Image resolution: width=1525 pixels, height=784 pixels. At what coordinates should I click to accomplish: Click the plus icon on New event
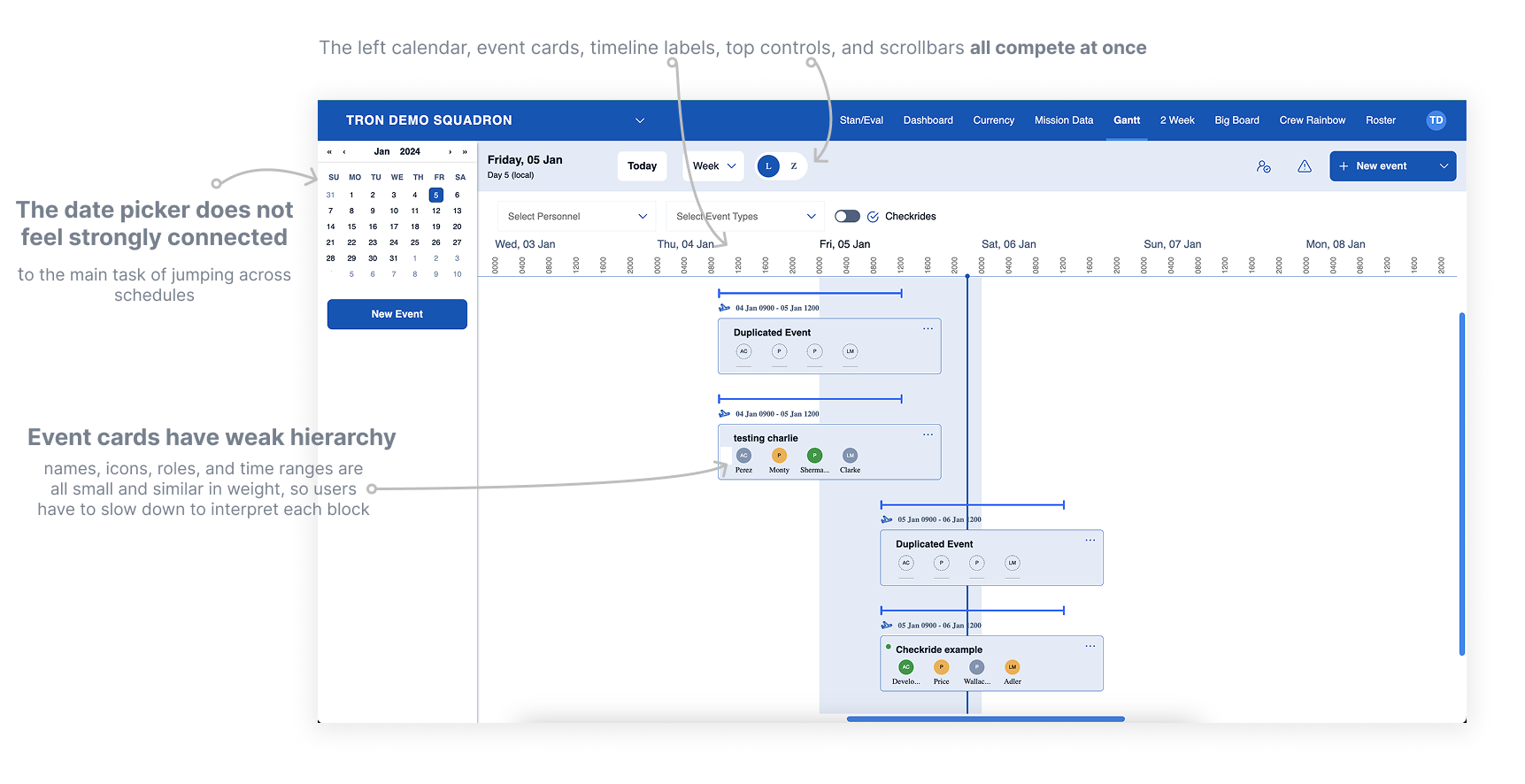point(1344,166)
